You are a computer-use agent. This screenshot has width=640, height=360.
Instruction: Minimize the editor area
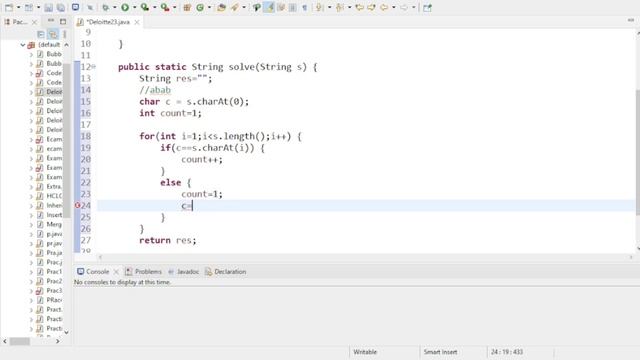click(631, 20)
